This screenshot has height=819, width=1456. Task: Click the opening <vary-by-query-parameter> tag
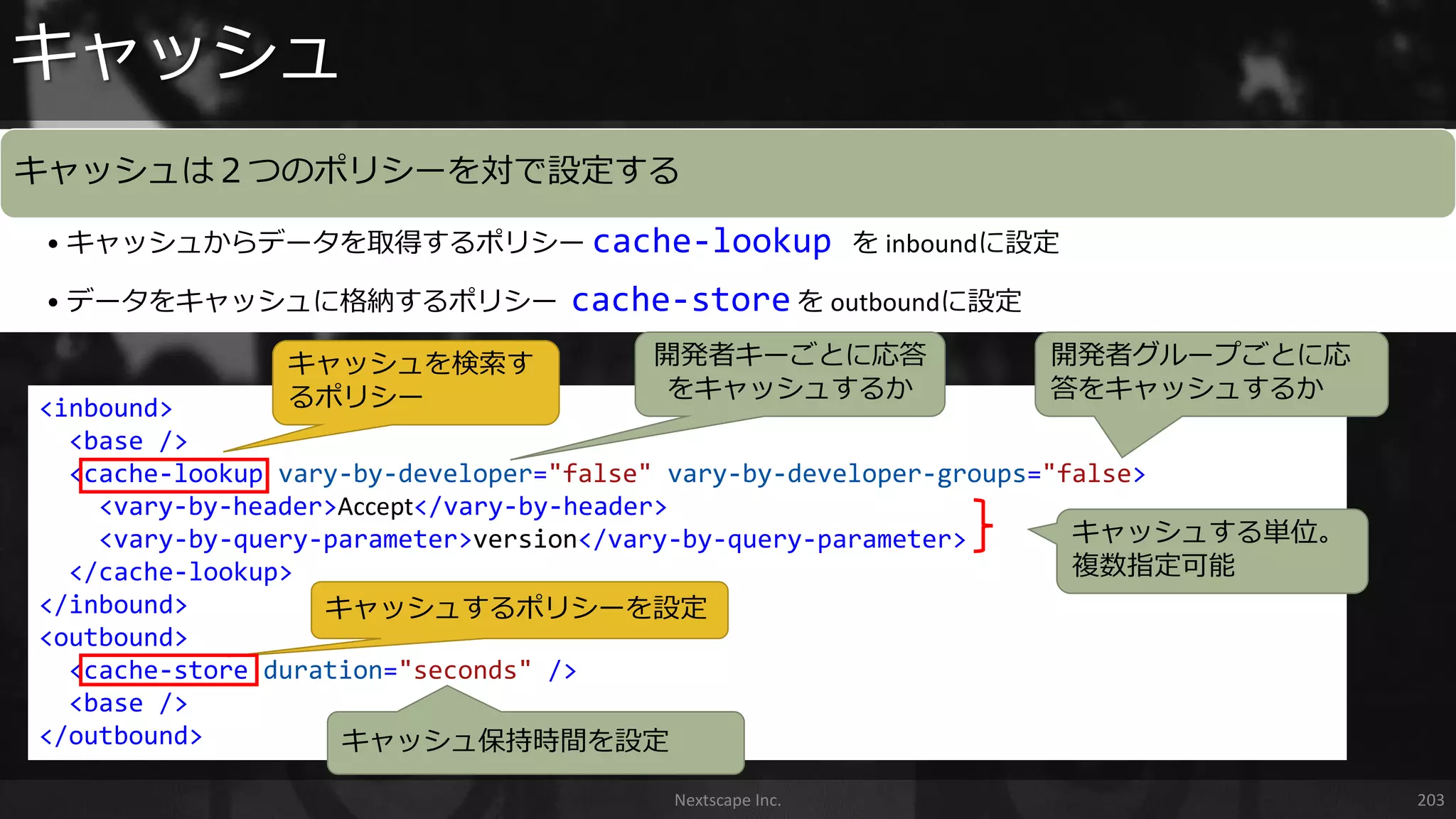[285, 540]
